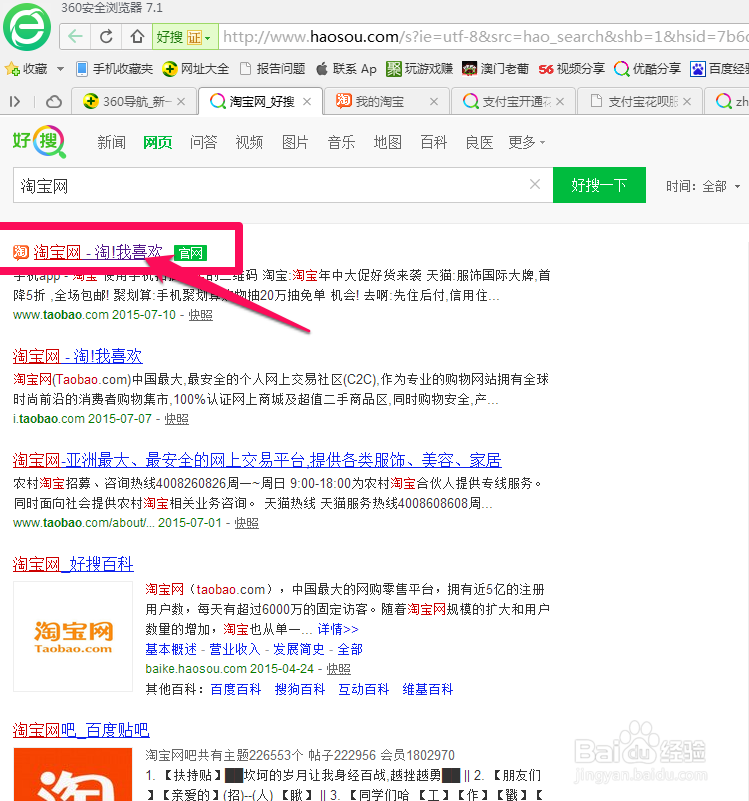Open 发展简史 baike section link

click(x=299, y=649)
